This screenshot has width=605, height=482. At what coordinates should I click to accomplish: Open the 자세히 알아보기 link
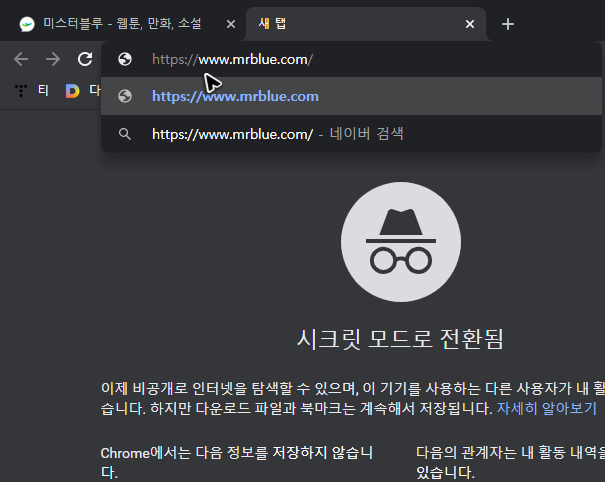[x=546, y=408]
